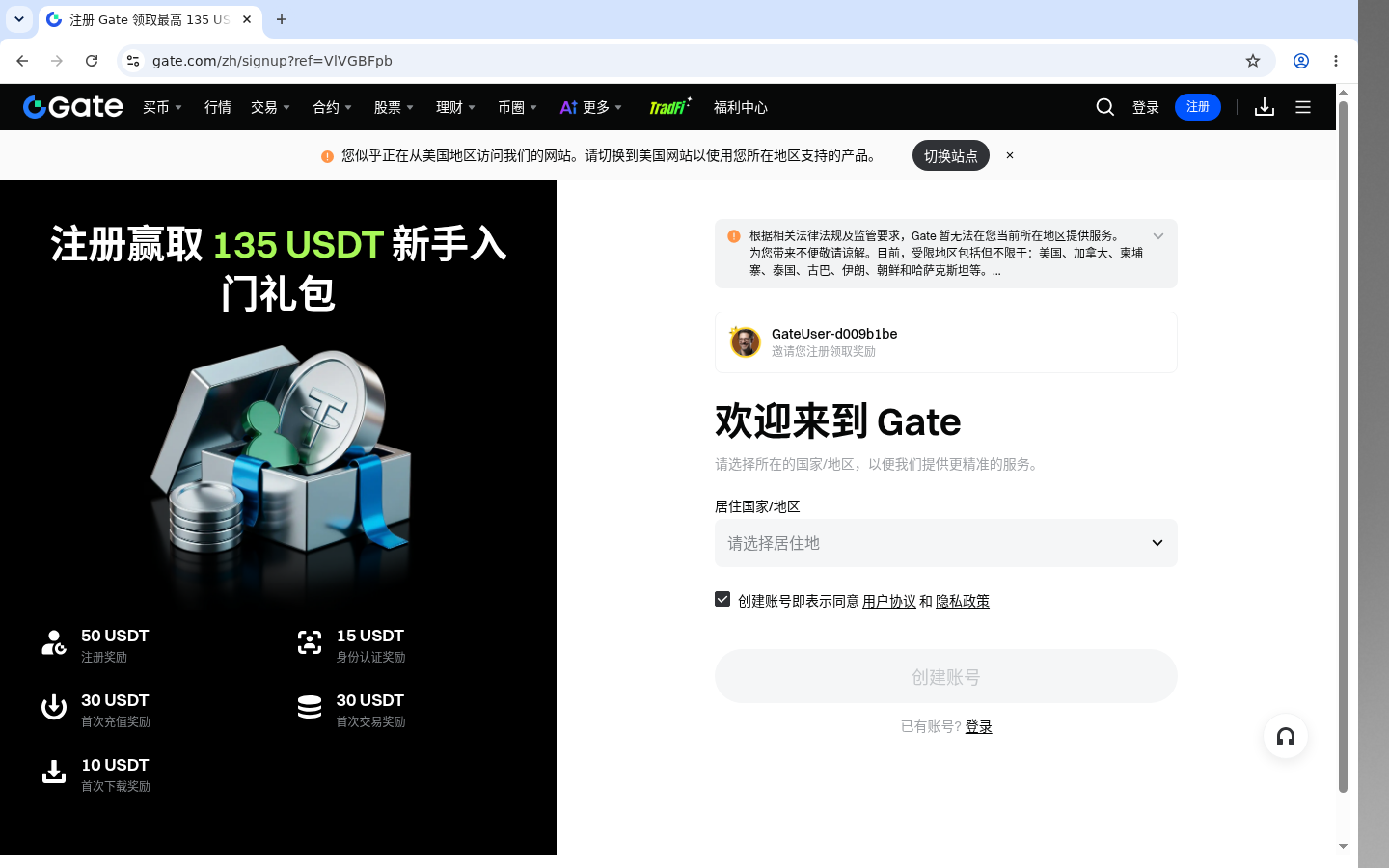Expand the 合约 menu
The height and width of the screenshot is (868, 1389).
point(332,107)
